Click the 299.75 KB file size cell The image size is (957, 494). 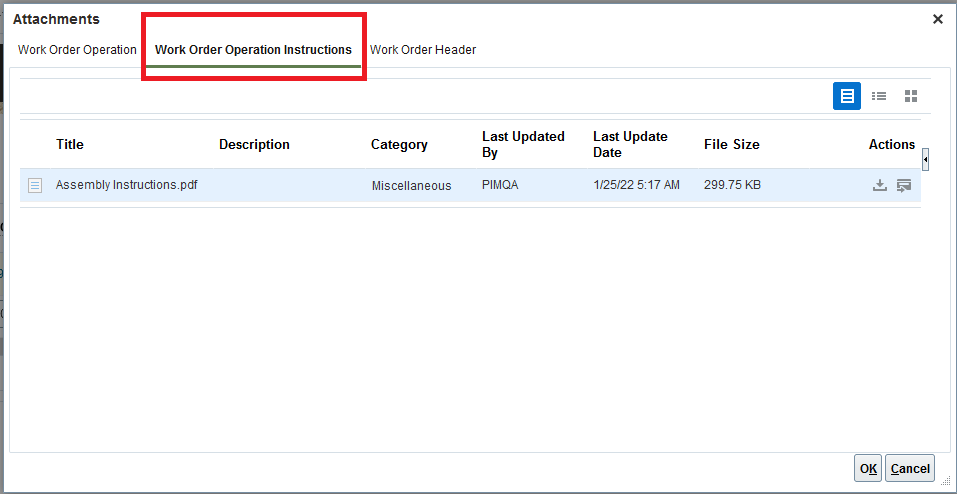point(732,185)
